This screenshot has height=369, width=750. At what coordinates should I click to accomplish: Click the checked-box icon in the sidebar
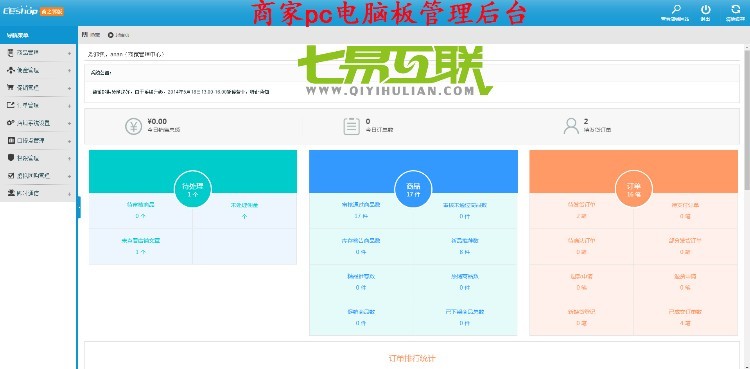[x=11, y=176]
